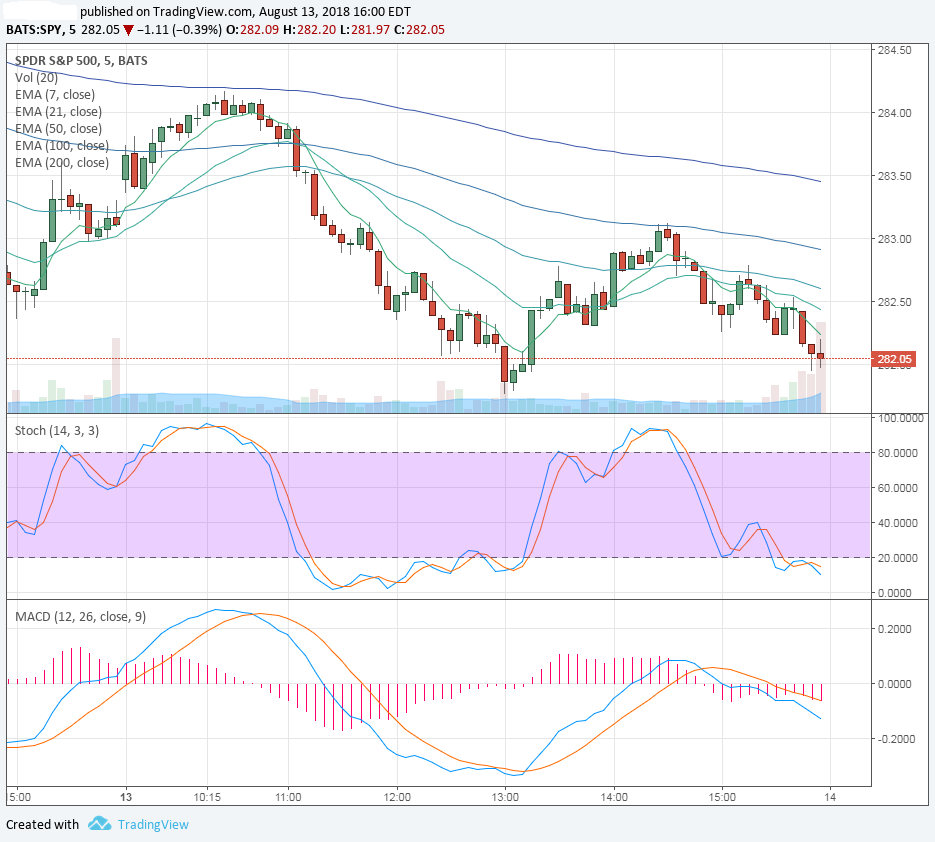Click the 20.0000 stochastic axis label
Viewport: 935px width, 842px height.
pos(897,558)
